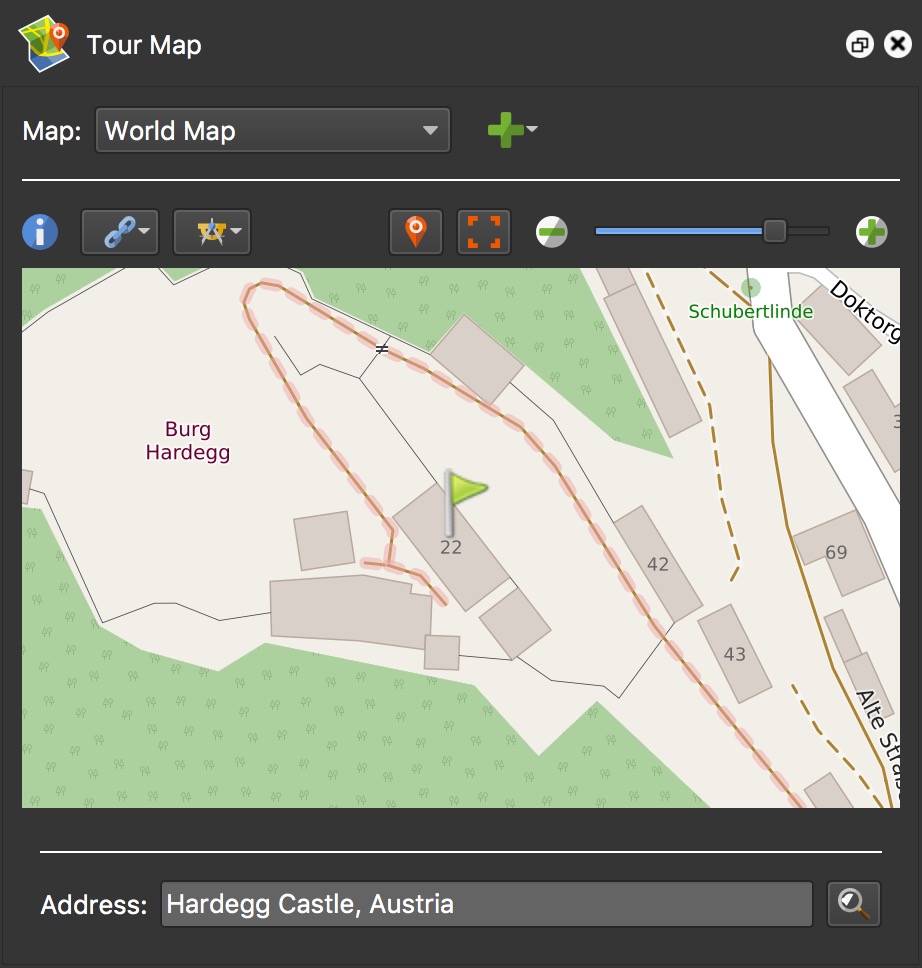Close the Tour Map panel
This screenshot has height=968, width=922.
[x=897, y=45]
